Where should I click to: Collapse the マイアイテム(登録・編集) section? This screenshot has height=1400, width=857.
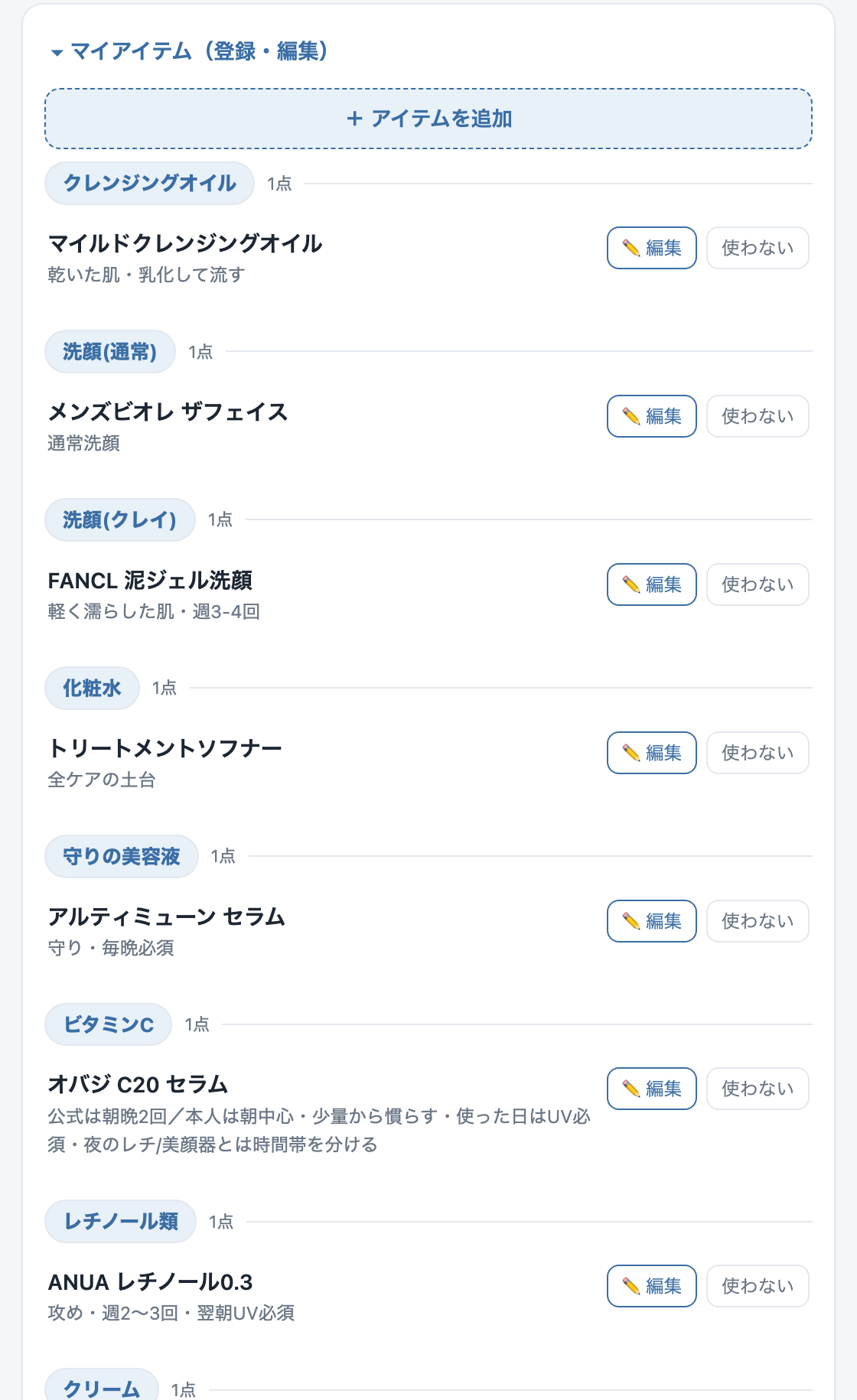(190, 51)
